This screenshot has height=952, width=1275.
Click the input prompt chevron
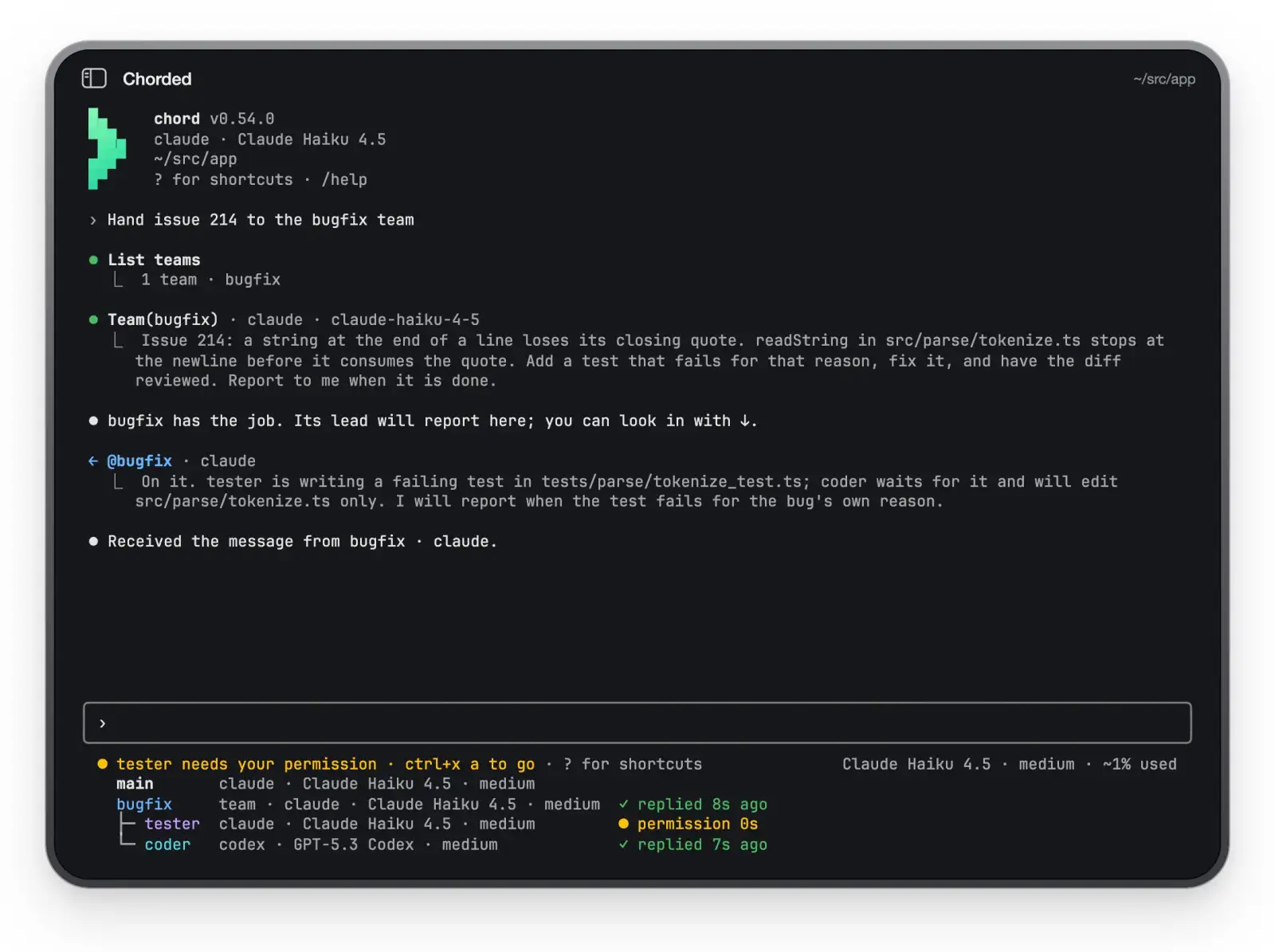(102, 723)
